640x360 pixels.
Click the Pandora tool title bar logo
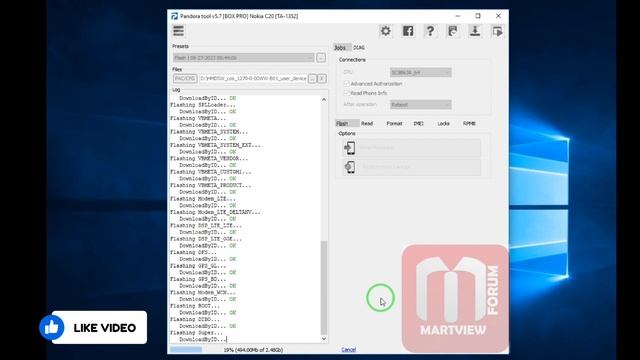tap(174, 16)
